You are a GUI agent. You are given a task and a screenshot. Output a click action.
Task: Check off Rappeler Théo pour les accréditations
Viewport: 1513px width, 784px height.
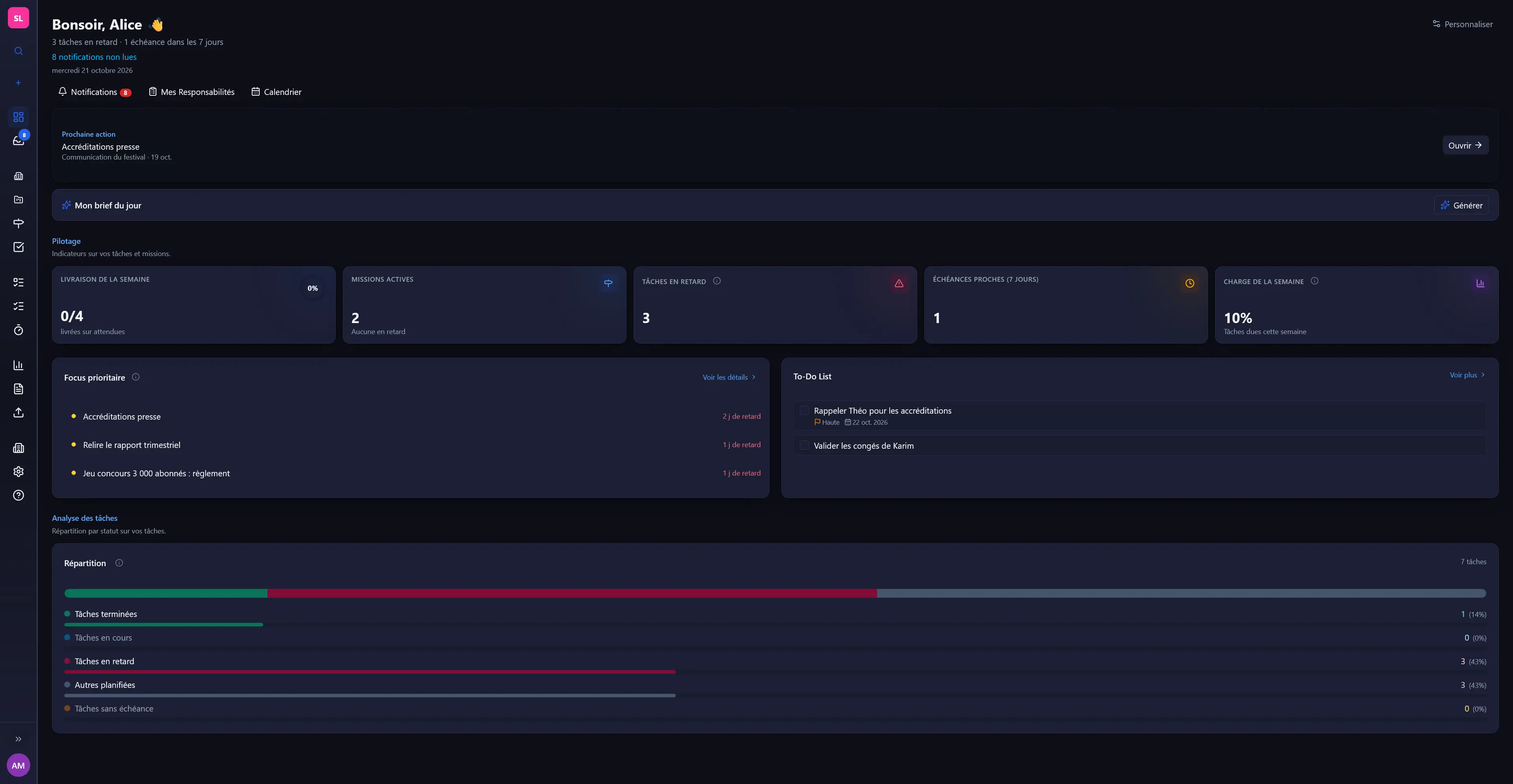[804, 411]
